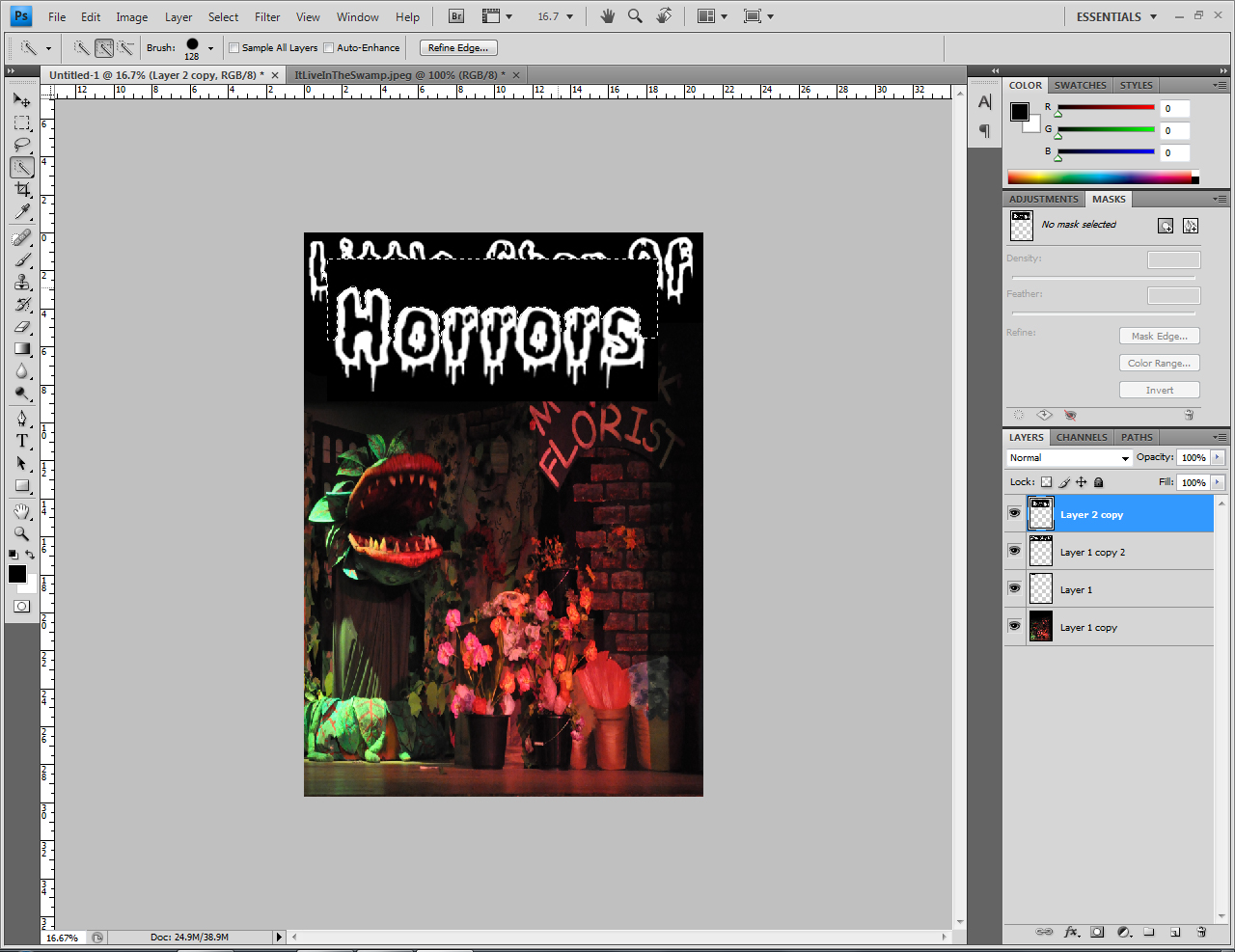This screenshot has width=1235, height=952.
Task: Click Subtract from selection brush icon
Action: 125,47
